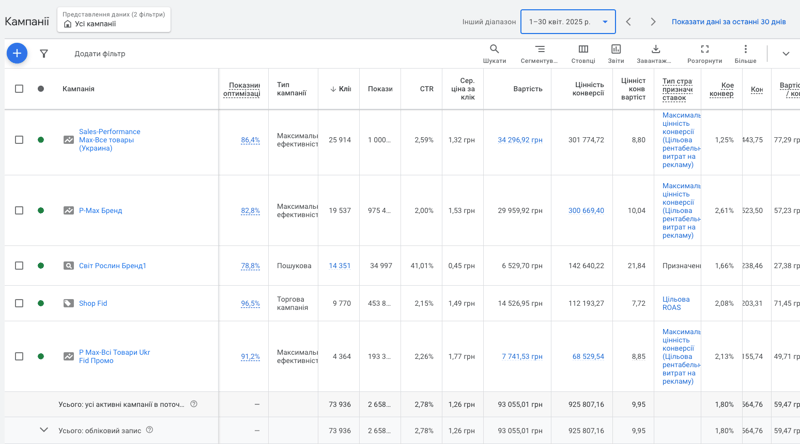Click the 300 669,40 conversion value

click(586, 210)
